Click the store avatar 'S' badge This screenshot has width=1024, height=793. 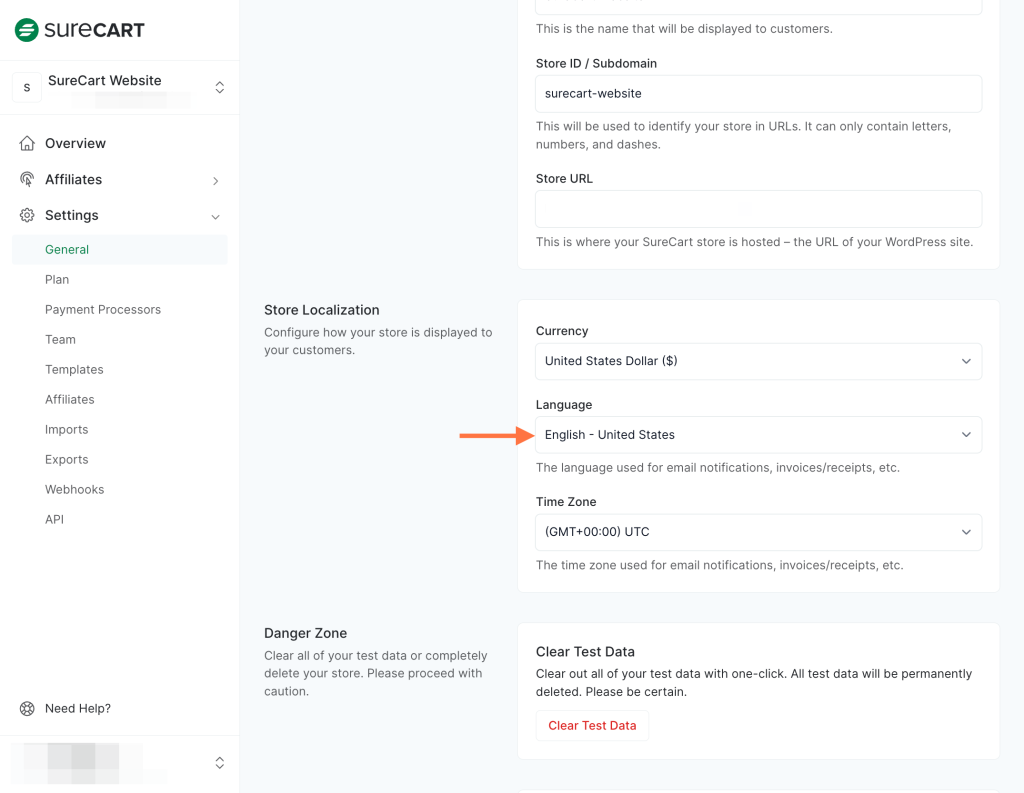pyautogui.click(x=27, y=88)
